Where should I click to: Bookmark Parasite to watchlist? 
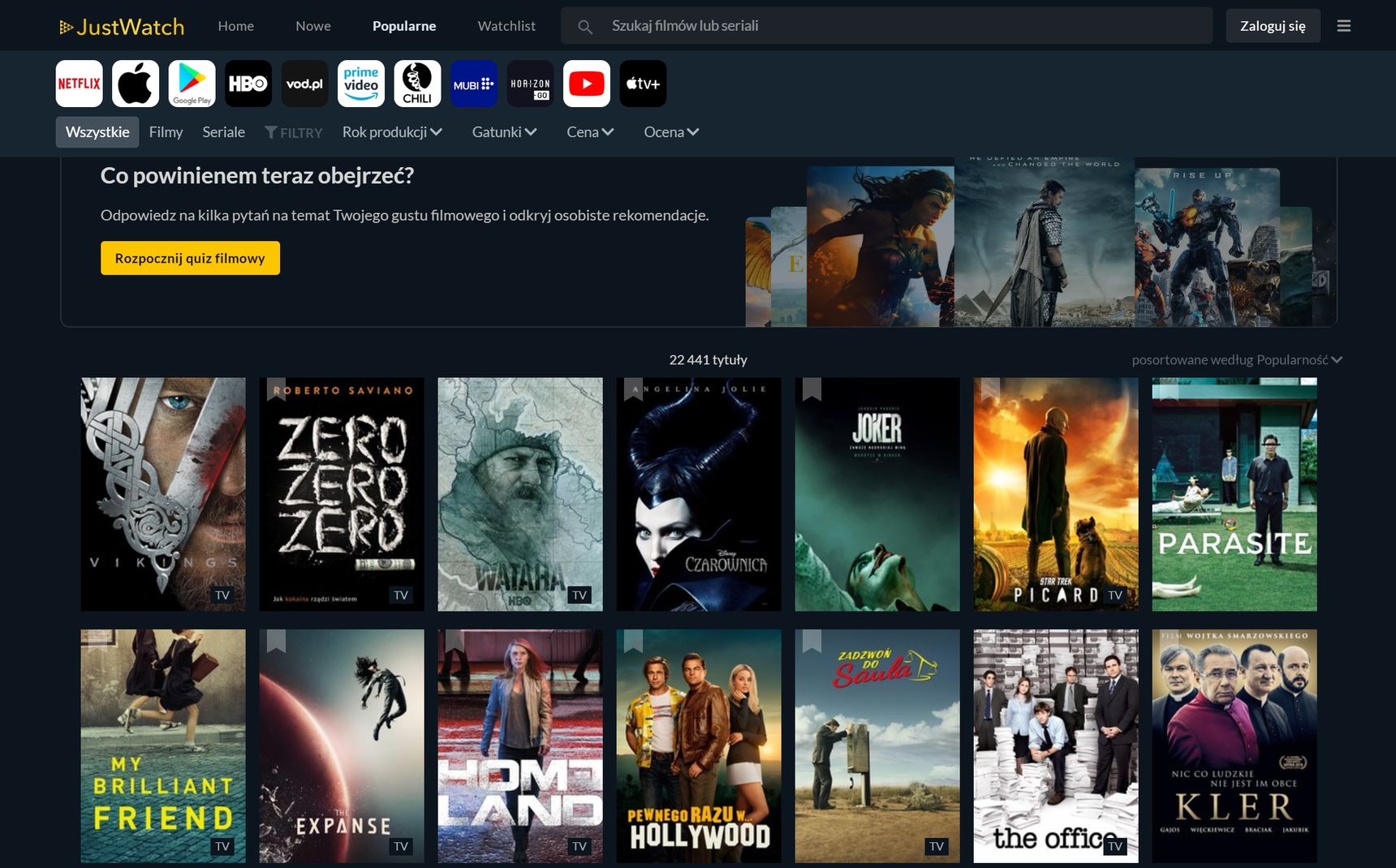tap(1169, 389)
